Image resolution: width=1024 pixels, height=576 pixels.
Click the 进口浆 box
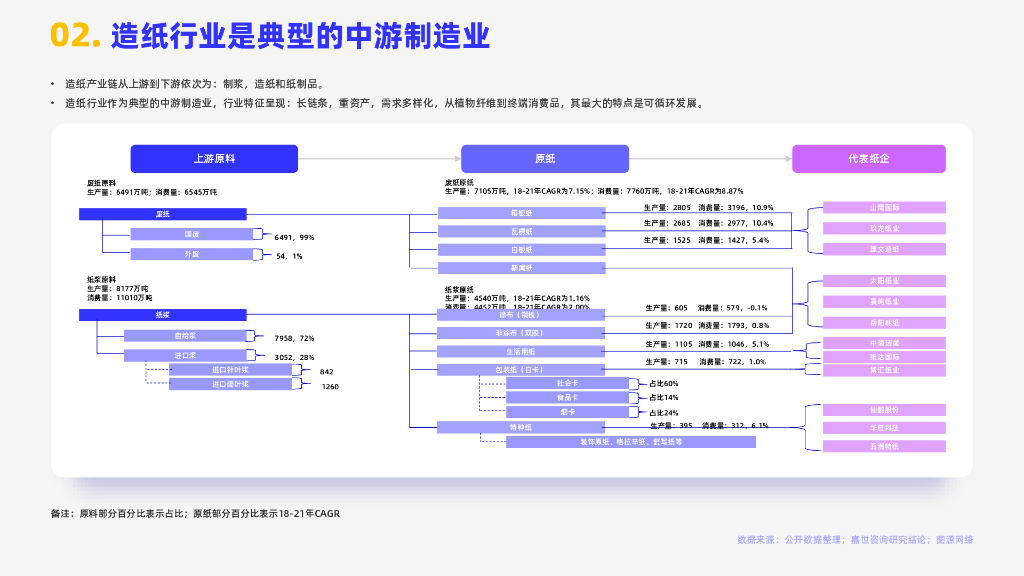tap(184, 355)
